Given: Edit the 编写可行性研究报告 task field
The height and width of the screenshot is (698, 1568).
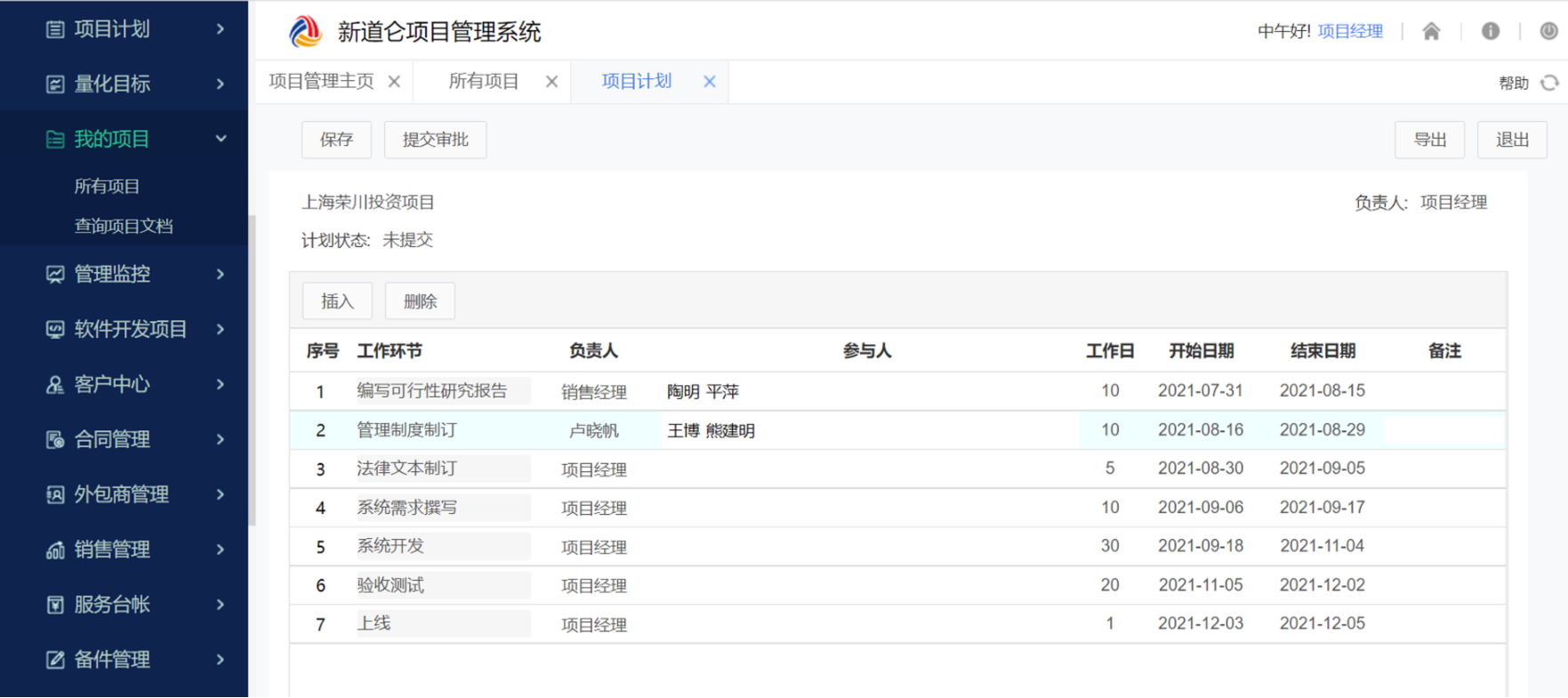Looking at the screenshot, I should click(x=443, y=391).
